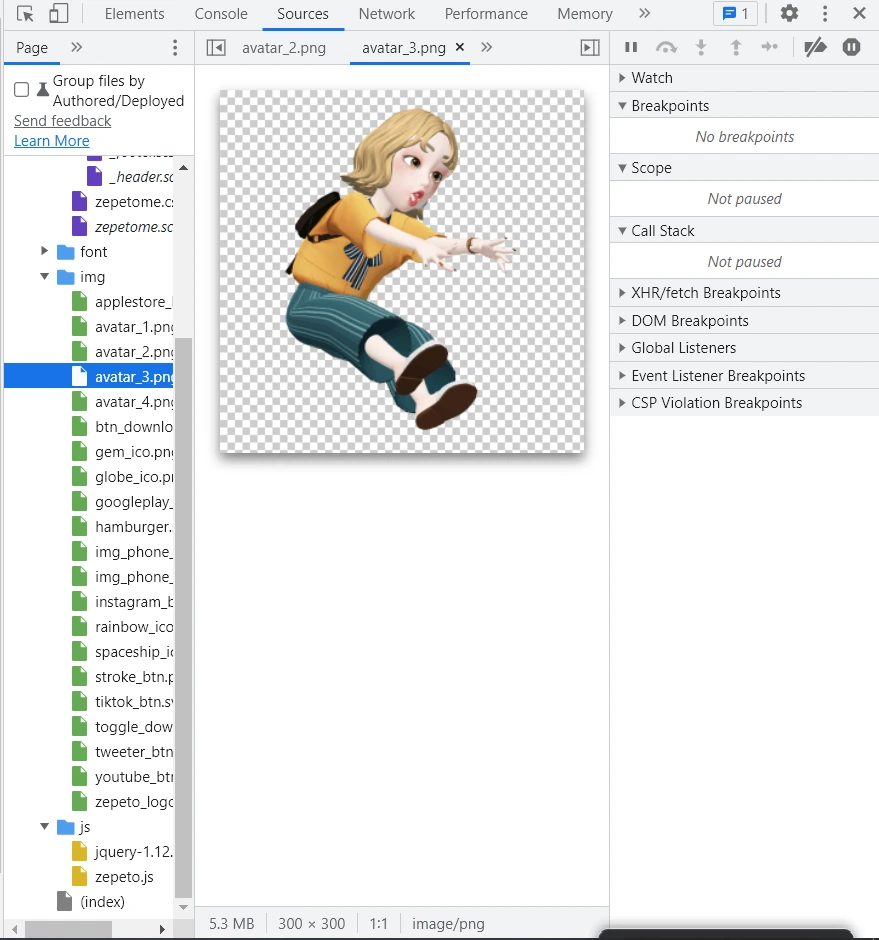
Task: Open the Memory panel tab
Action: click(585, 14)
